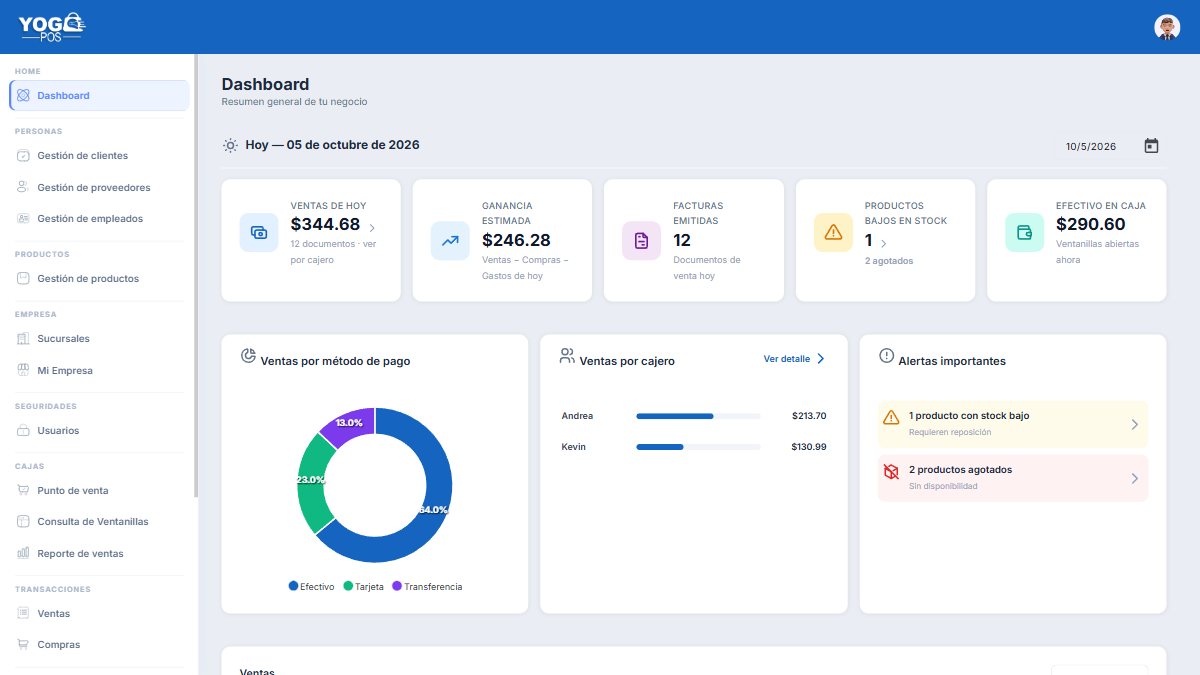Expand Productos bajos en stock chevron
This screenshot has height=675, width=1200.
(x=883, y=243)
